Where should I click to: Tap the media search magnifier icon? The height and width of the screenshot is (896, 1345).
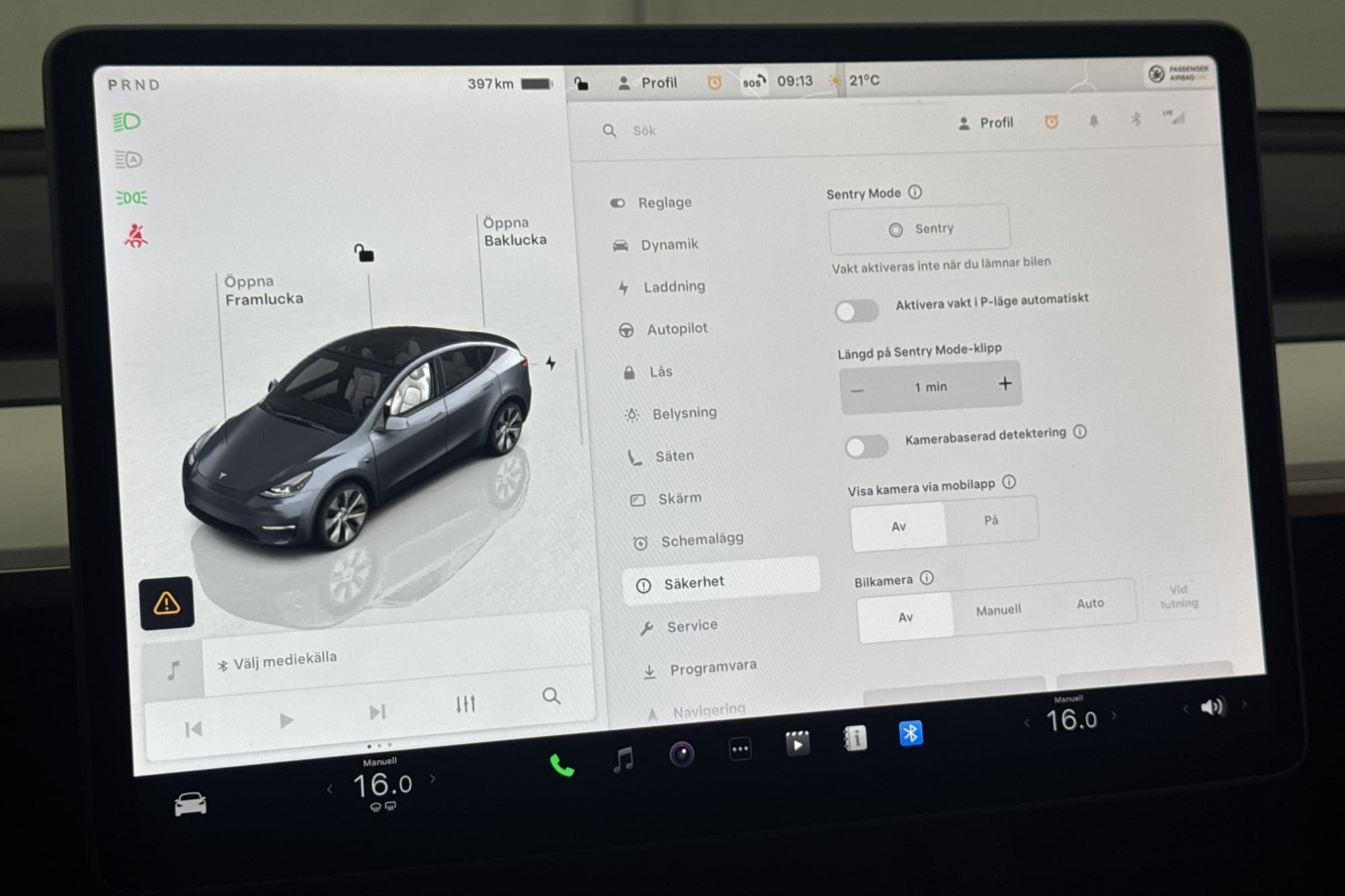click(x=551, y=696)
